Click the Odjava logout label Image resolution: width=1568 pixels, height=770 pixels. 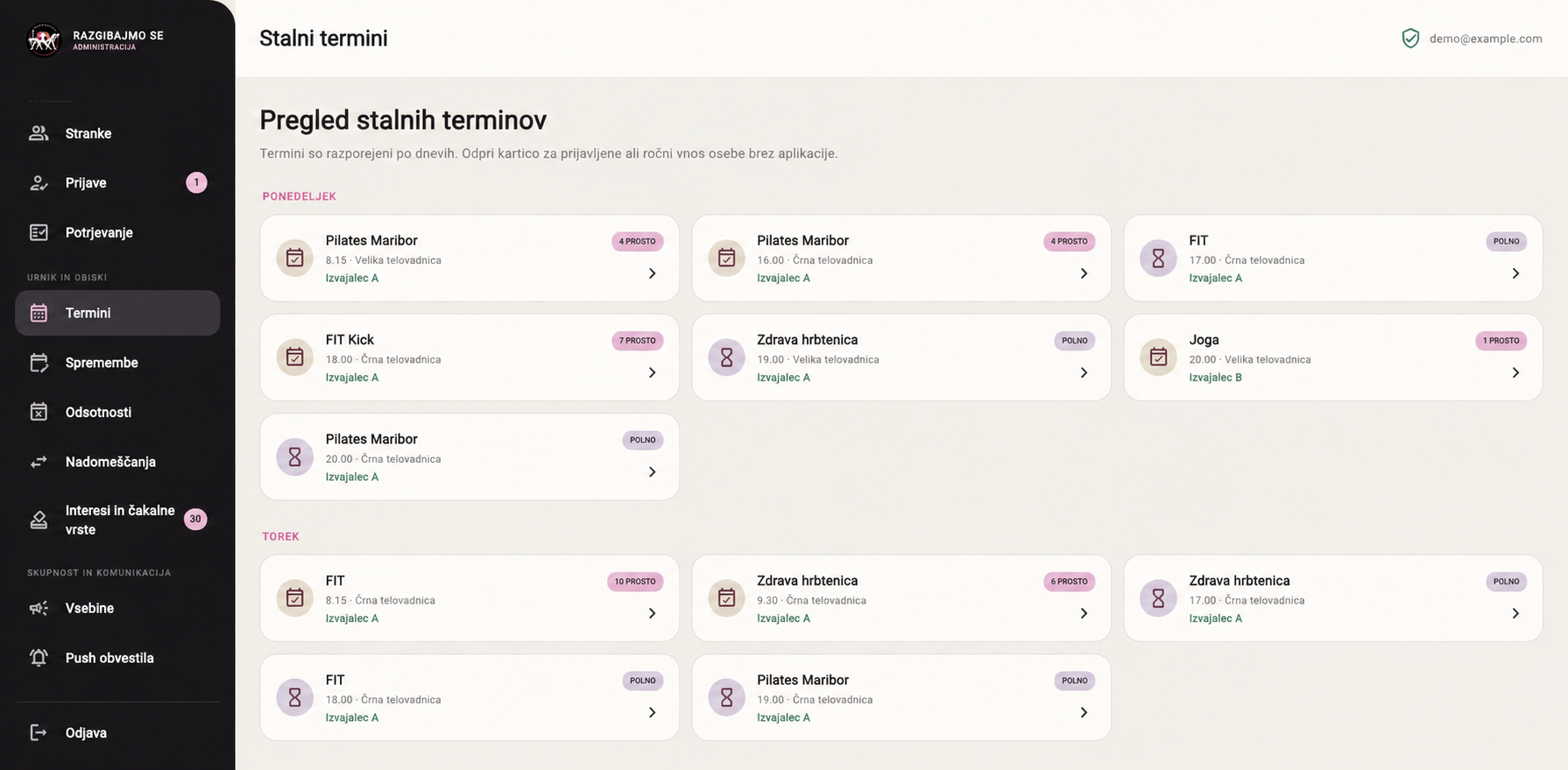click(x=86, y=733)
